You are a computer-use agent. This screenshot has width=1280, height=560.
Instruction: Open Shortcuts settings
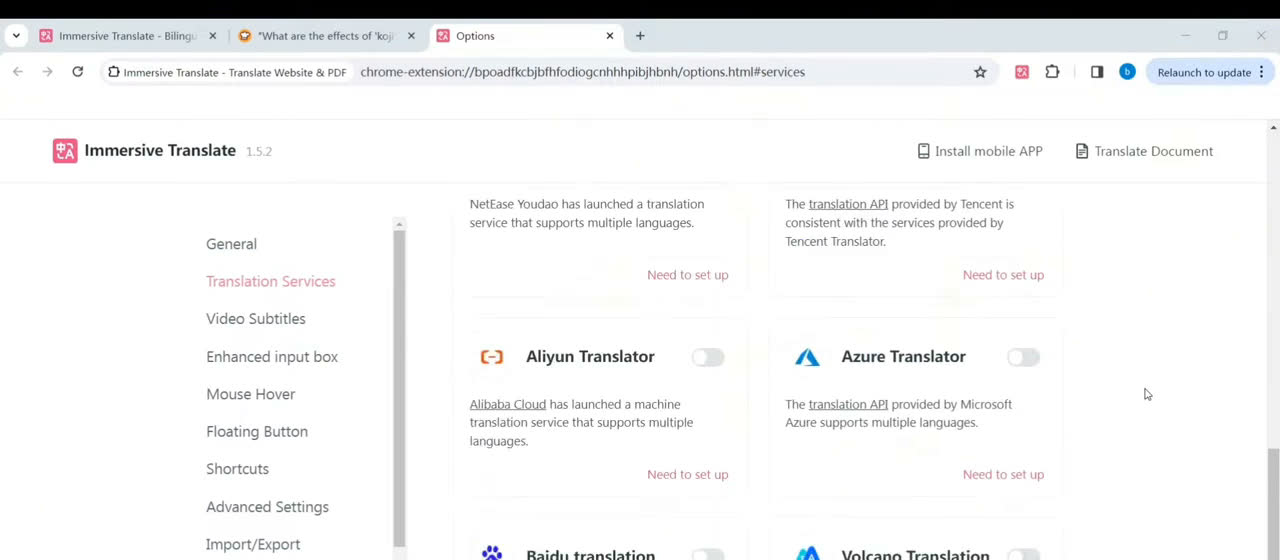click(237, 469)
